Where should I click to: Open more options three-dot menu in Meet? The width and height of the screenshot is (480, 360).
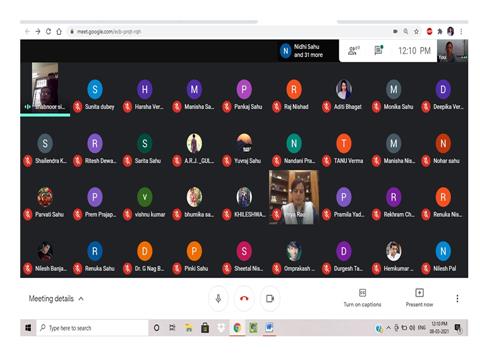(457, 298)
